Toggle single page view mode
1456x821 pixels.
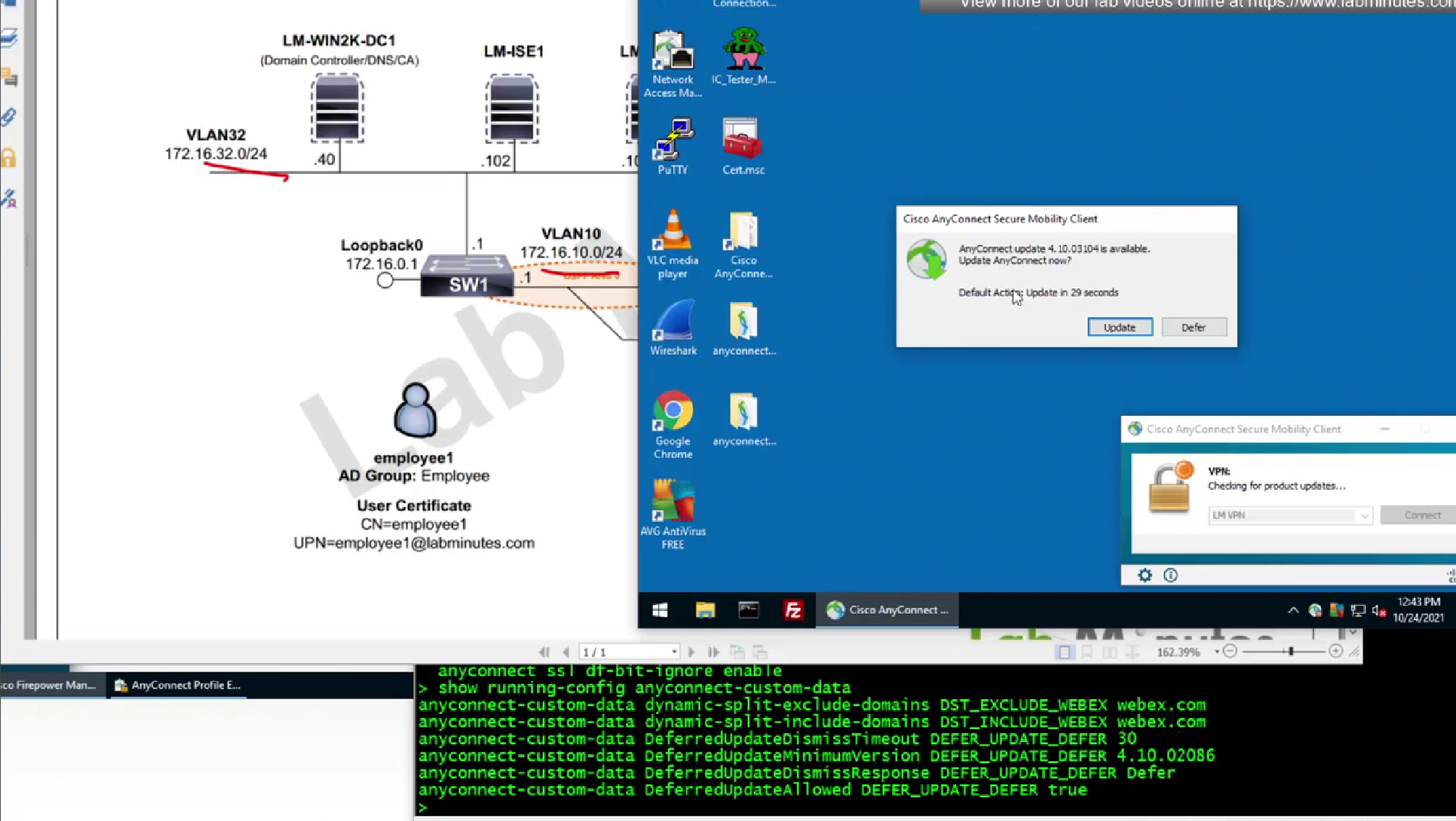click(1064, 652)
